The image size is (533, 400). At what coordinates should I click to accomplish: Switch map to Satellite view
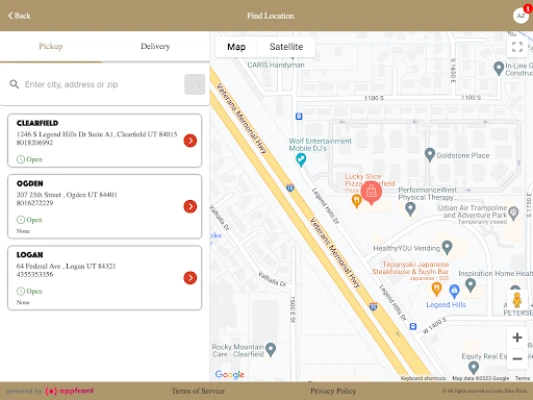pos(286,47)
